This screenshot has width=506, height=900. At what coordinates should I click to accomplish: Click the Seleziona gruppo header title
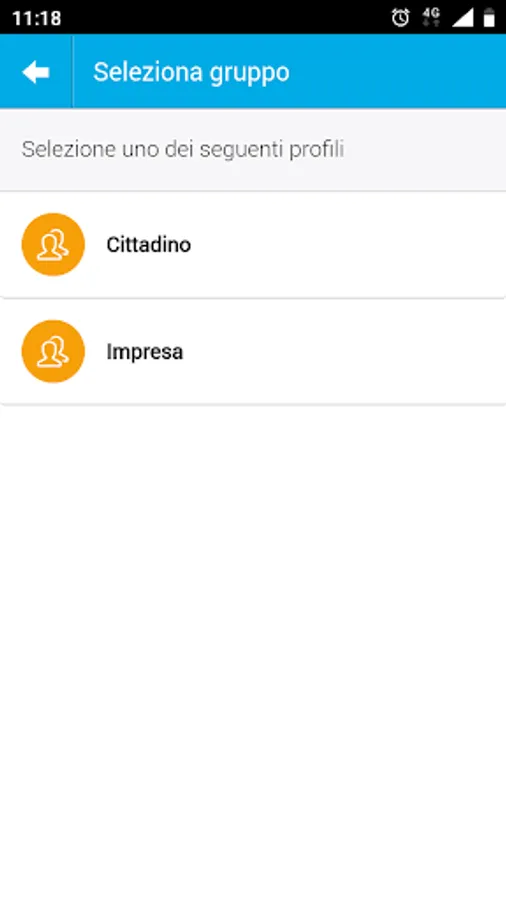(x=191, y=72)
